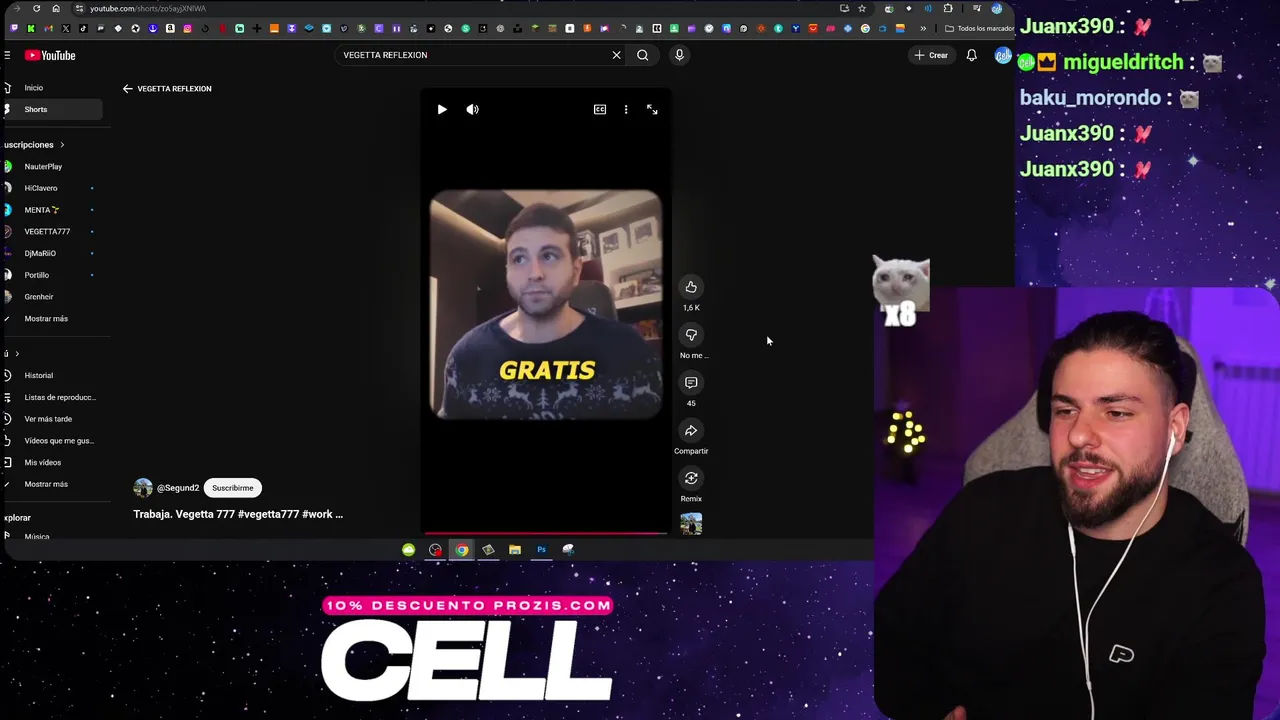Mute the short's volume icon
This screenshot has width=1280, height=720.
pos(473,110)
